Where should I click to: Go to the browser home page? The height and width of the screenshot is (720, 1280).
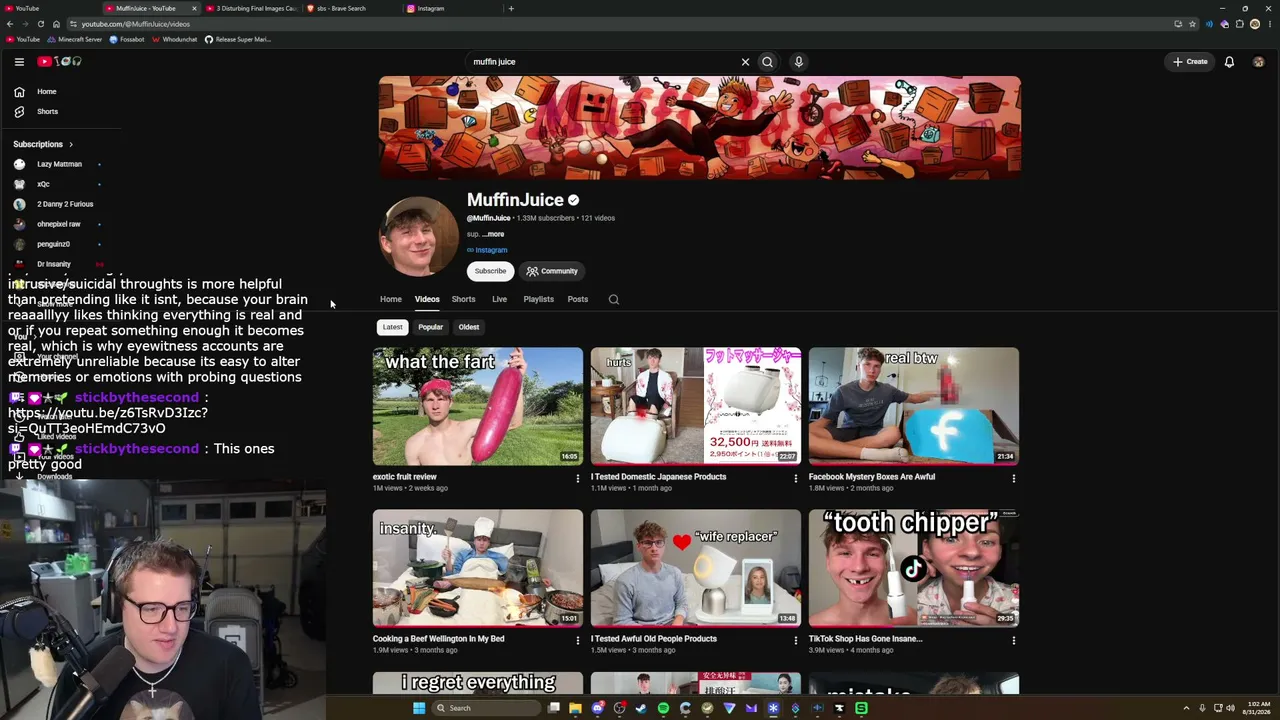[56, 24]
